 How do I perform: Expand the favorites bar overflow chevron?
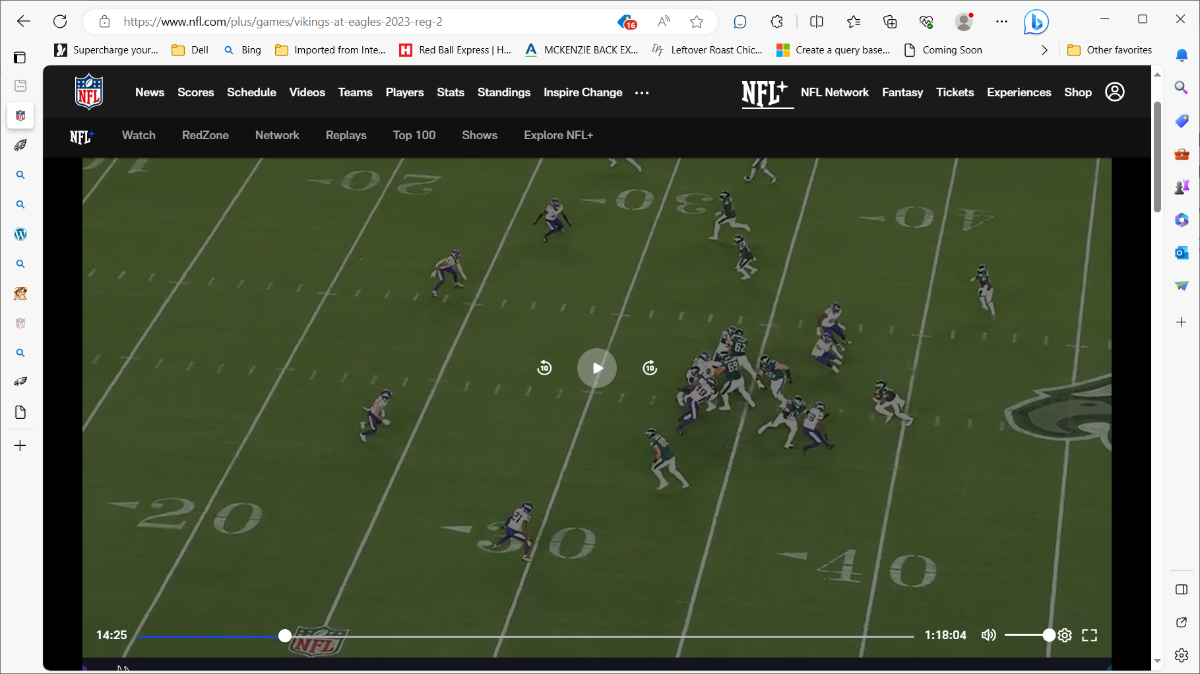[x=1045, y=50]
